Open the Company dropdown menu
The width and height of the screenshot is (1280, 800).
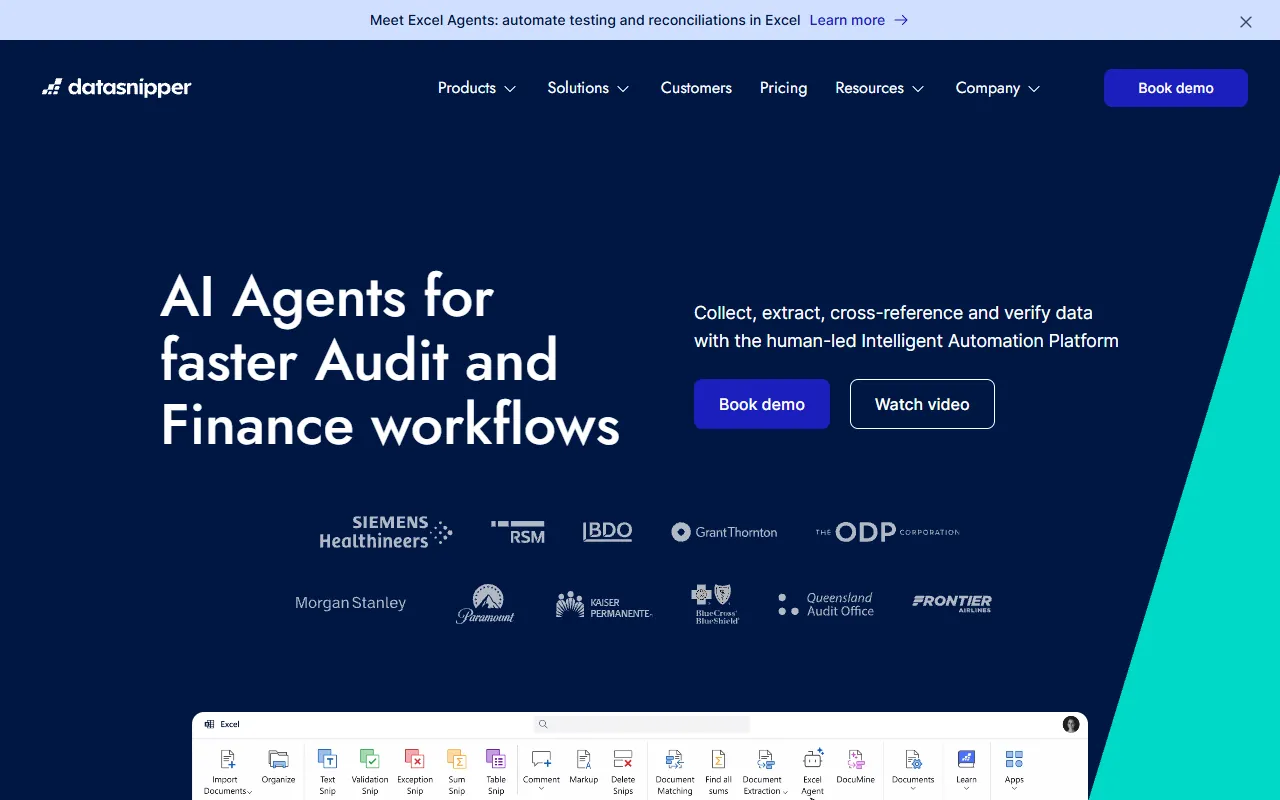pyautogui.click(x=997, y=88)
